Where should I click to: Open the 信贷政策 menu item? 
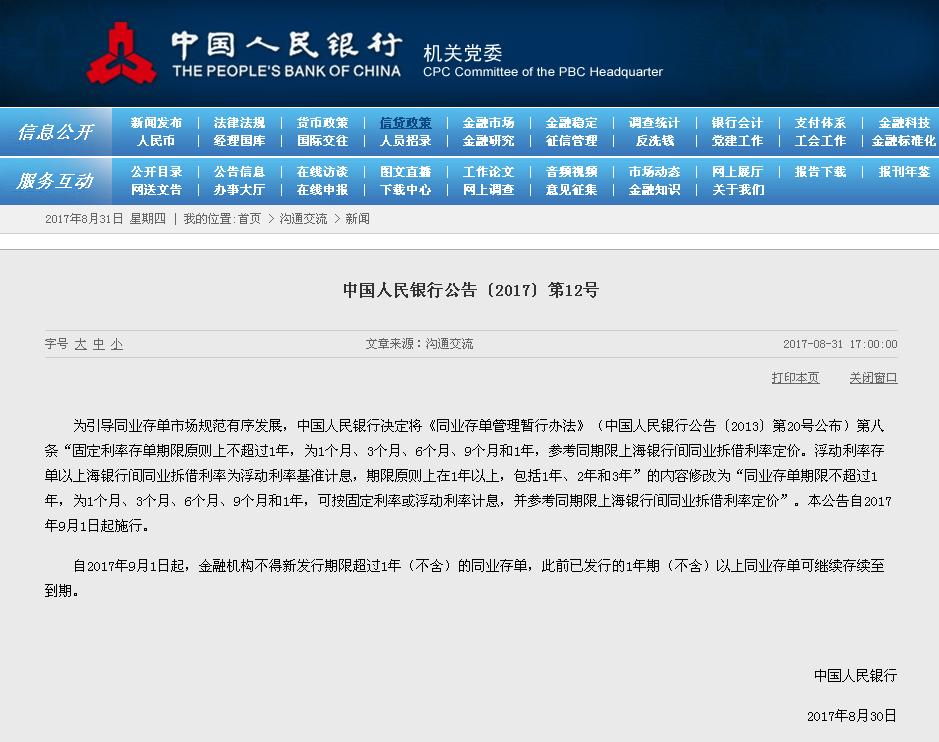(x=405, y=123)
